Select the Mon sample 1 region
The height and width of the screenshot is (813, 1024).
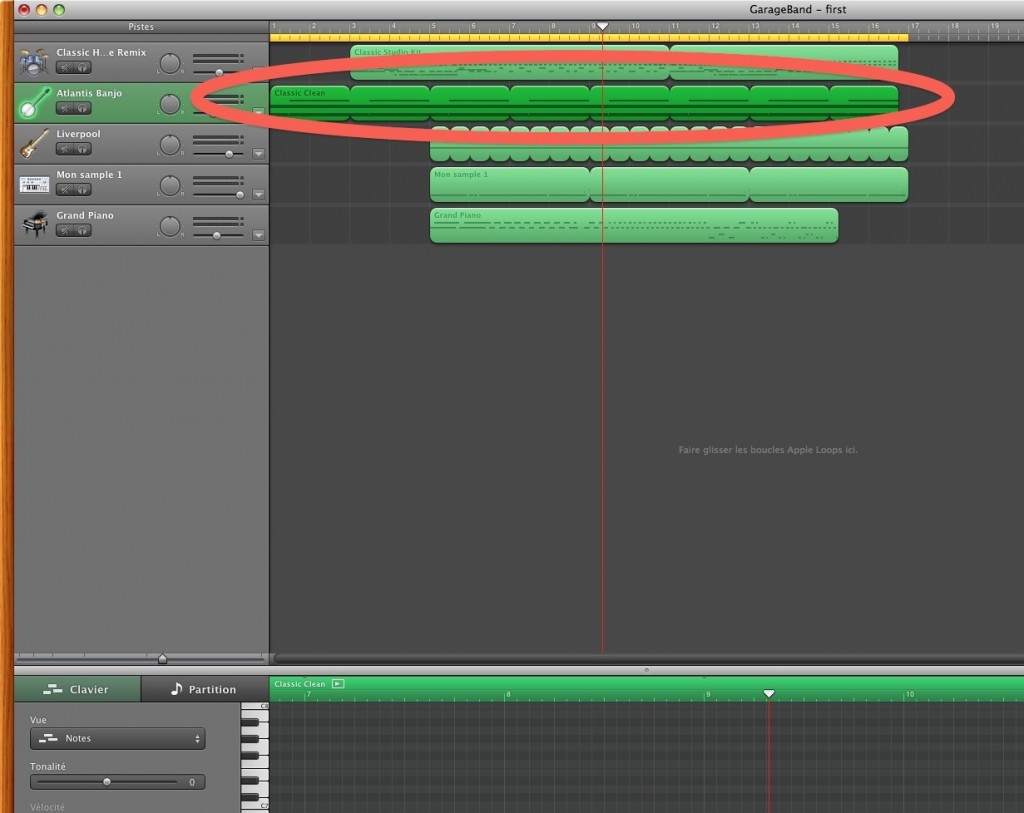(509, 184)
